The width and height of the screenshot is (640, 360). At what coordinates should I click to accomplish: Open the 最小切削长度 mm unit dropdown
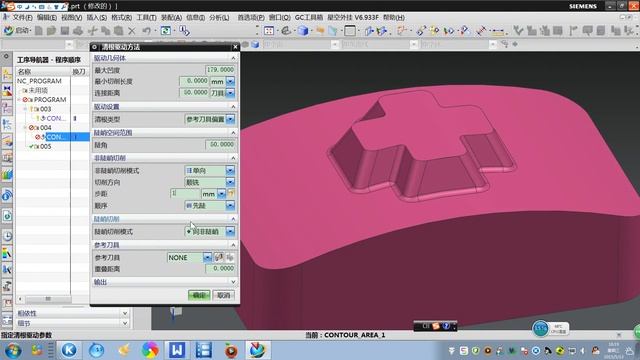click(230, 81)
